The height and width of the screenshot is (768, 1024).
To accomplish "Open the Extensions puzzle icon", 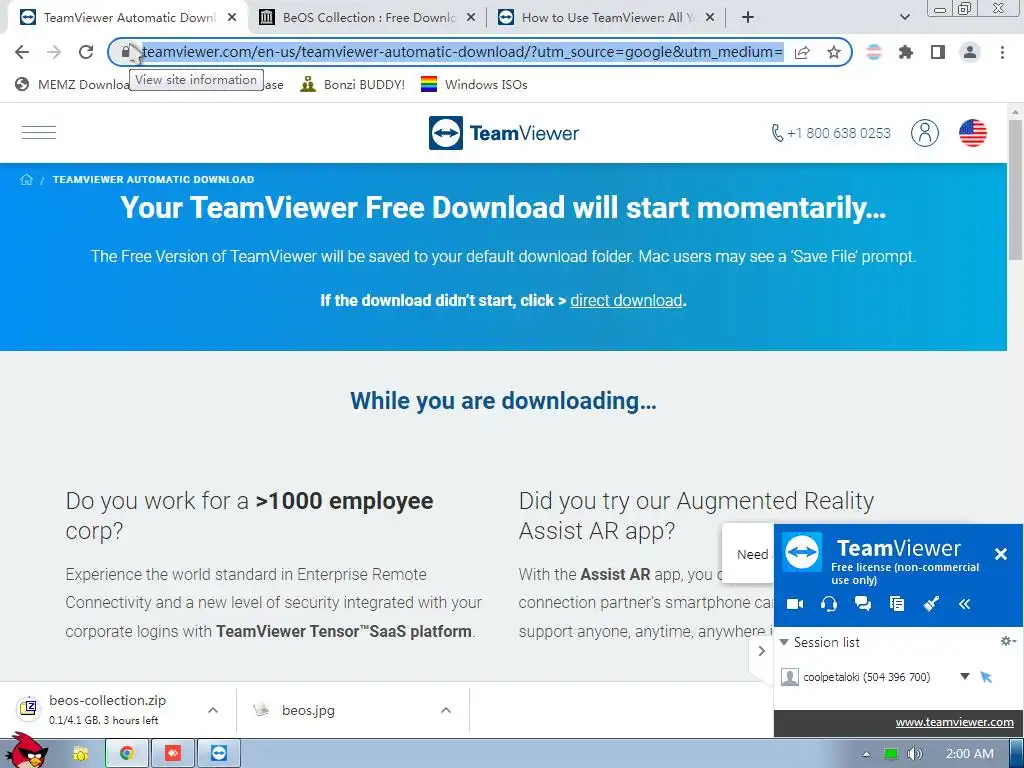I will (x=905, y=52).
